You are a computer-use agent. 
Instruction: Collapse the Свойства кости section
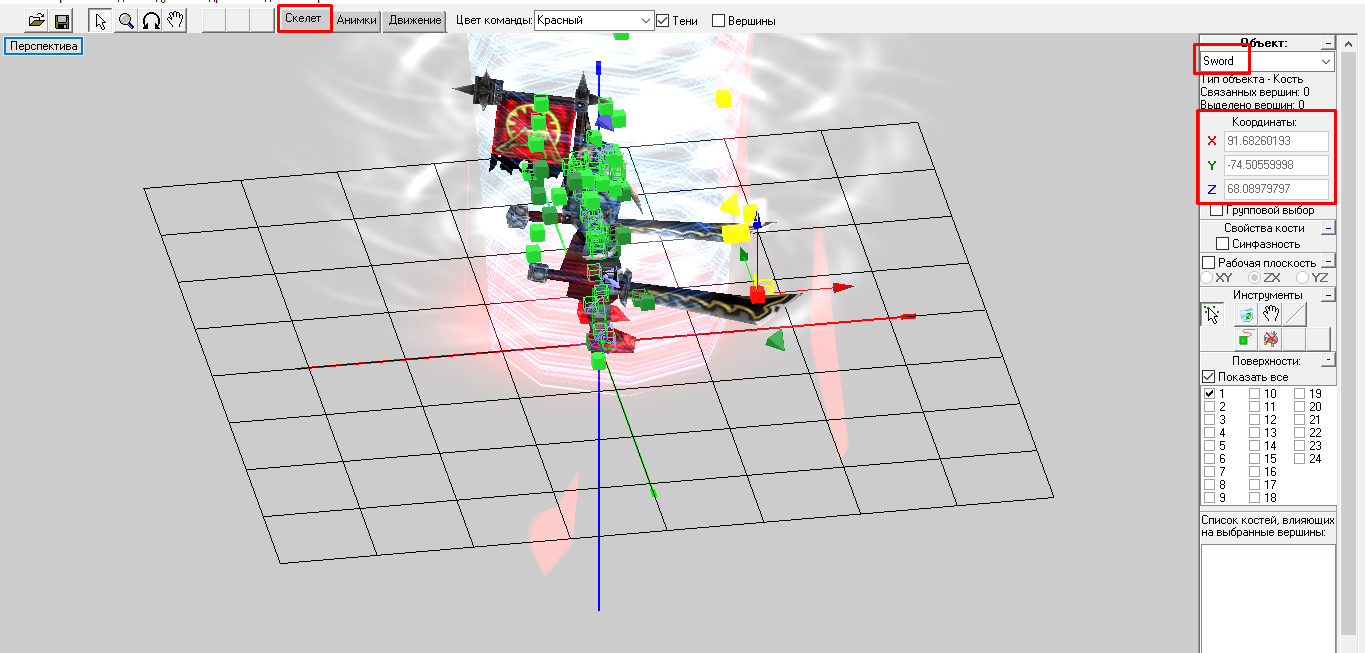click(x=1328, y=229)
